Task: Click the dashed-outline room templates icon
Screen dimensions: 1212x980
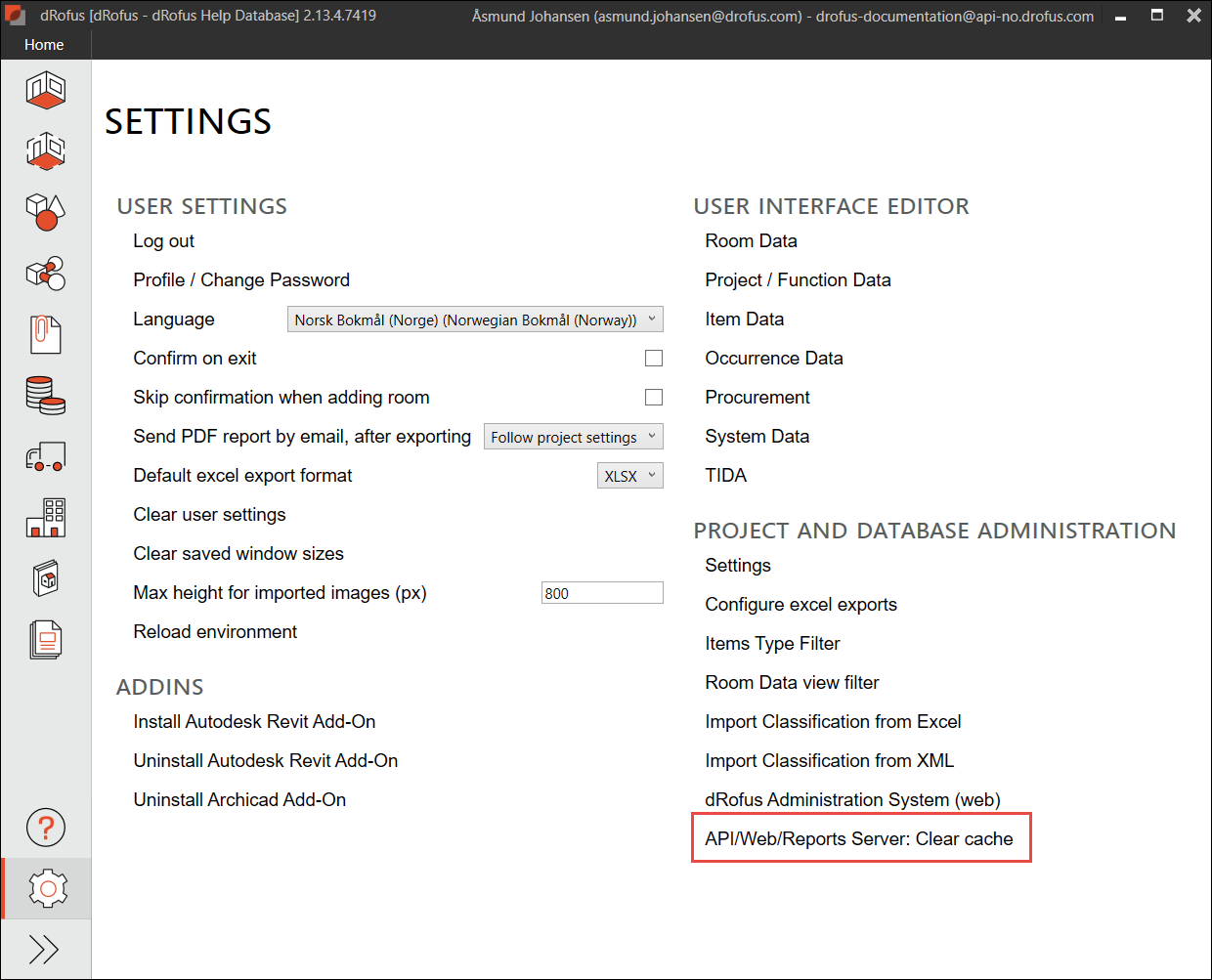Action: (46, 151)
